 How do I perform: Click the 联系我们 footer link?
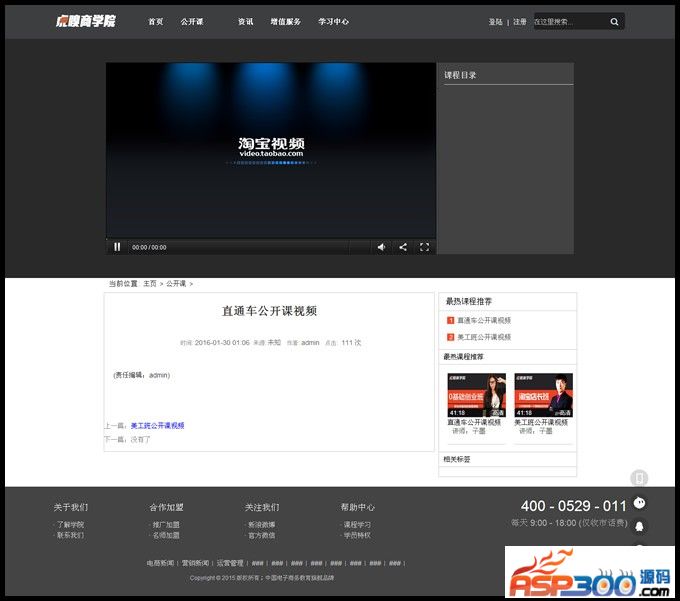pyautogui.click(x=70, y=536)
